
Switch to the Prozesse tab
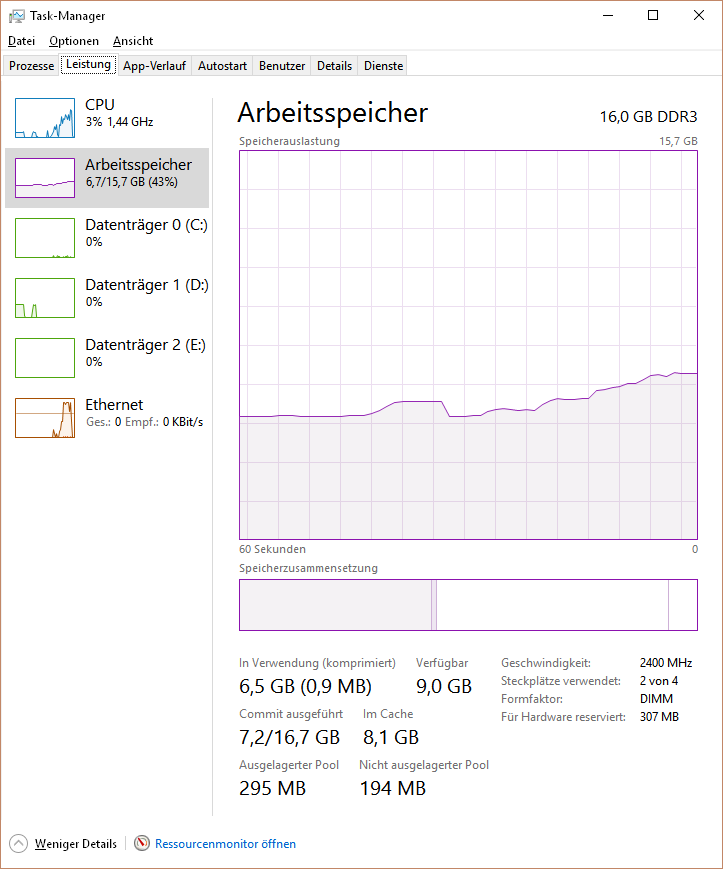(32, 65)
